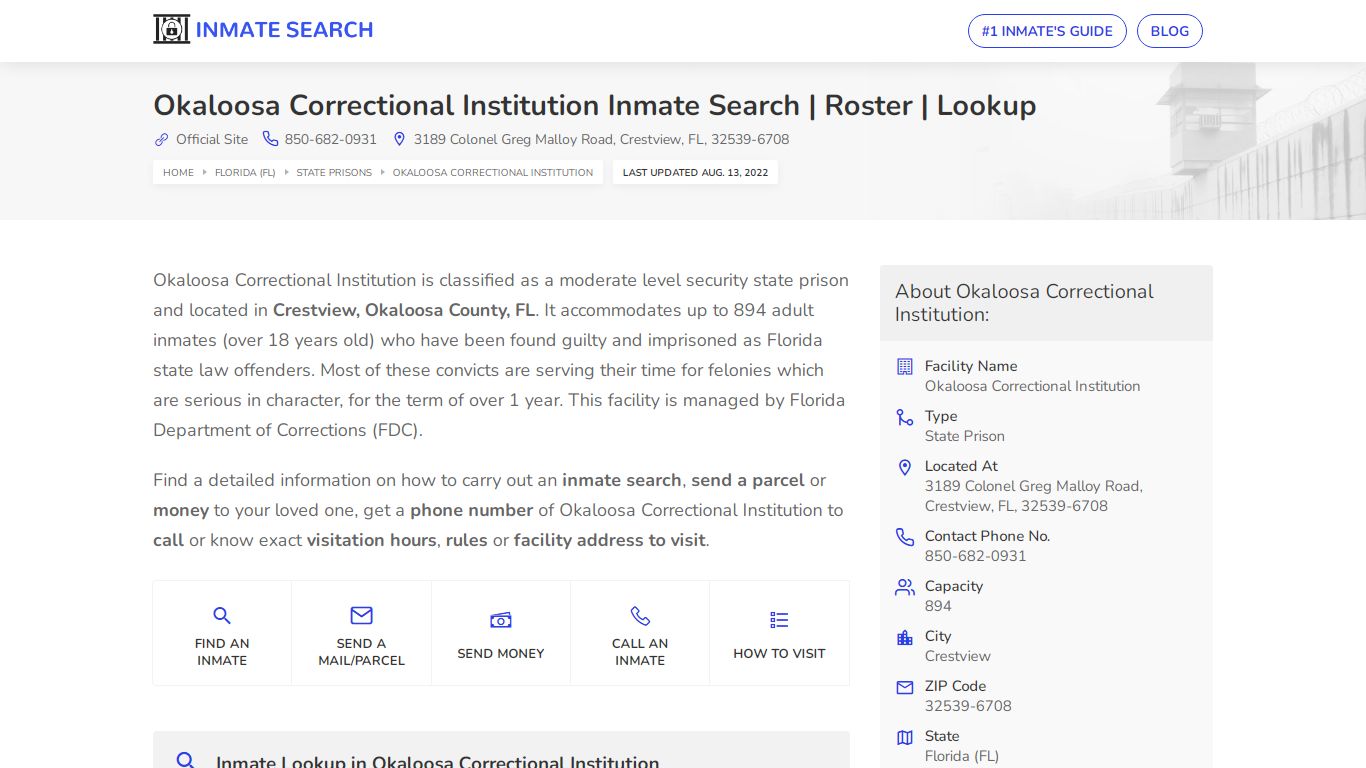Click bold text Crestview, Okaloosa County, FL
The height and width of the screenshot is (768, 1366).
pos(404,310)
